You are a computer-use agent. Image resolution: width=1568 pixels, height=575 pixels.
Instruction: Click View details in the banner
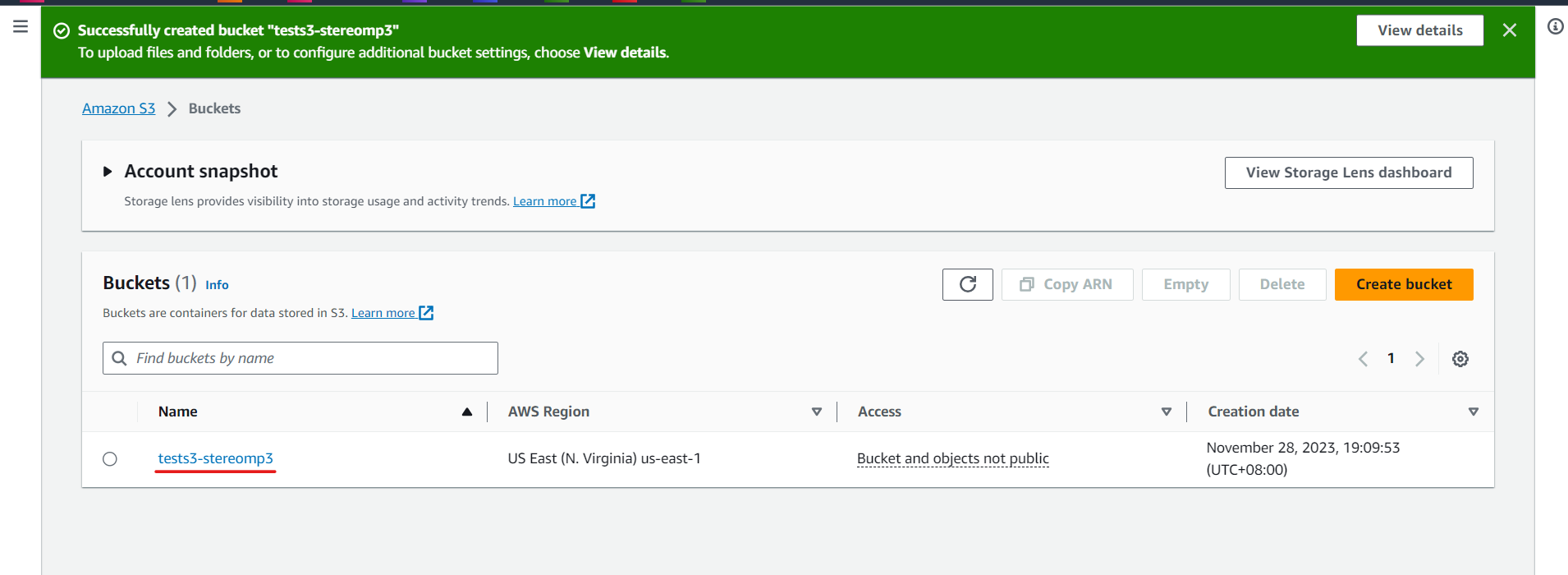click(x=1419, y=30)
